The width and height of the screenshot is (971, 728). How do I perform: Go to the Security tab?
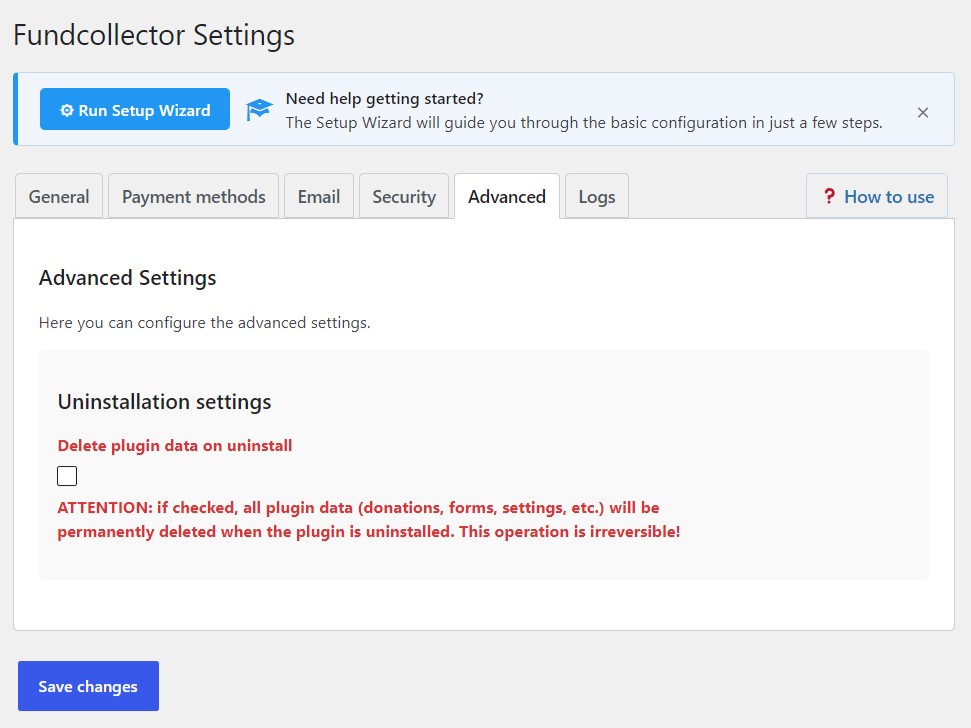[x=404, y=196]
